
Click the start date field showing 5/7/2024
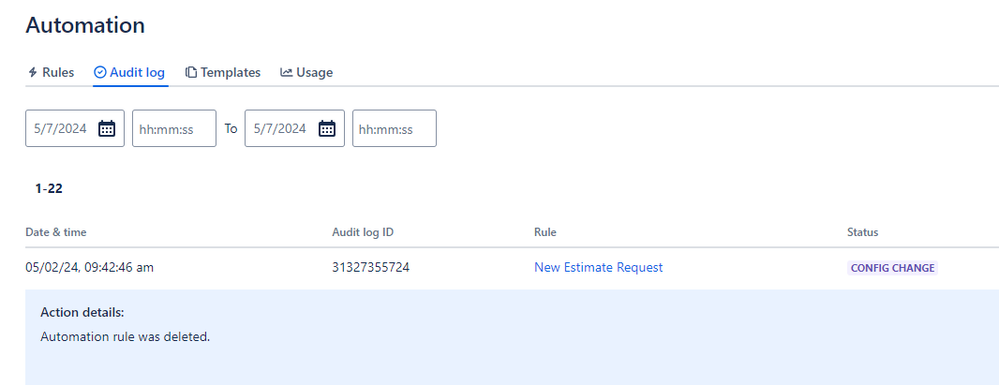(75, 128)
